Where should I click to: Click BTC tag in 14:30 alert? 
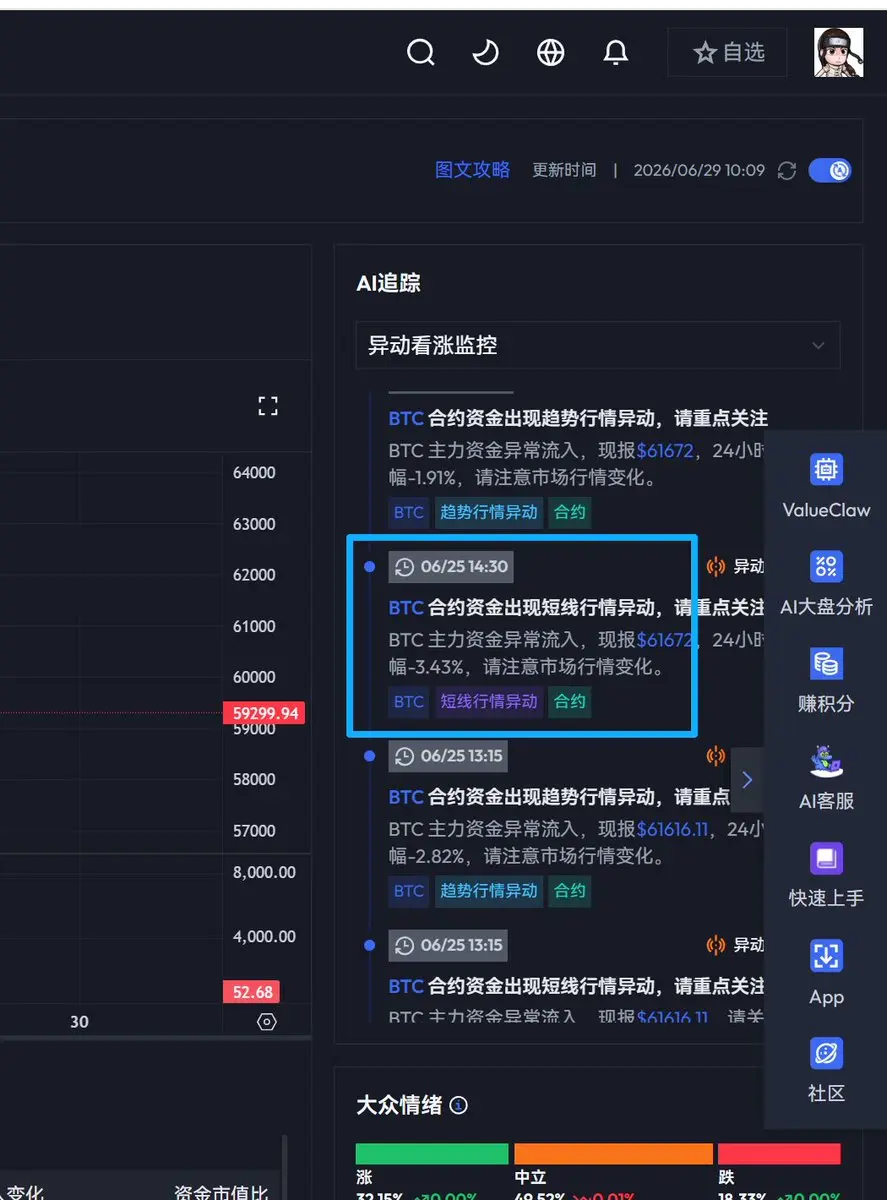(409, 702)
